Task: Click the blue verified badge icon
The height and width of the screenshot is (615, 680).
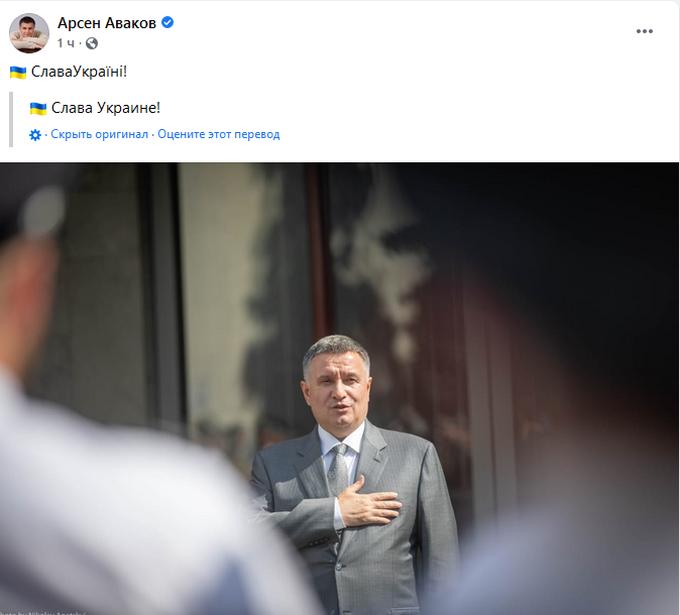Action: [167, 22]
